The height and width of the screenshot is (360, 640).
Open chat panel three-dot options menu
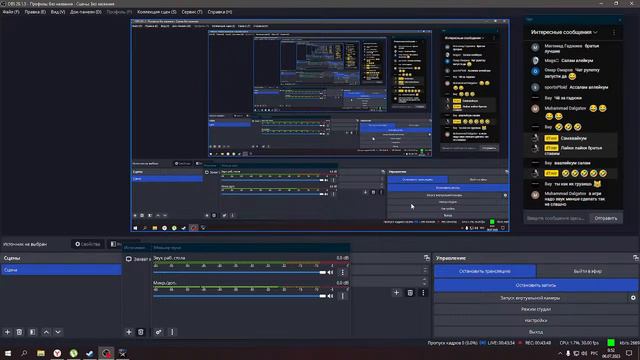point(614,32)
